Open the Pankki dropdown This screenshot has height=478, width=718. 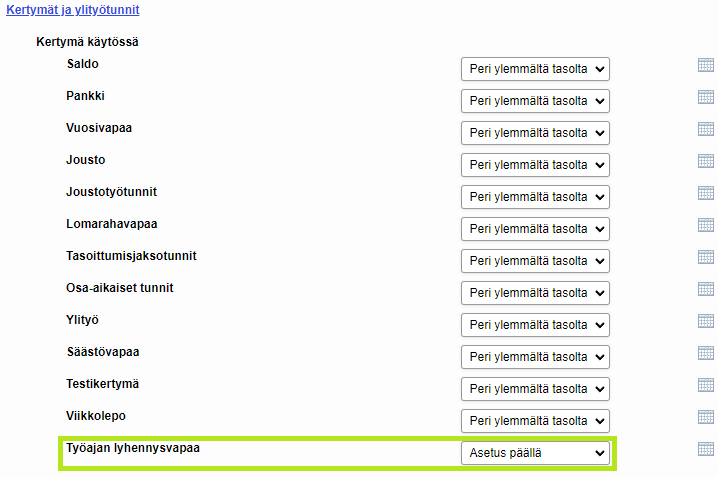click(535, 101)
